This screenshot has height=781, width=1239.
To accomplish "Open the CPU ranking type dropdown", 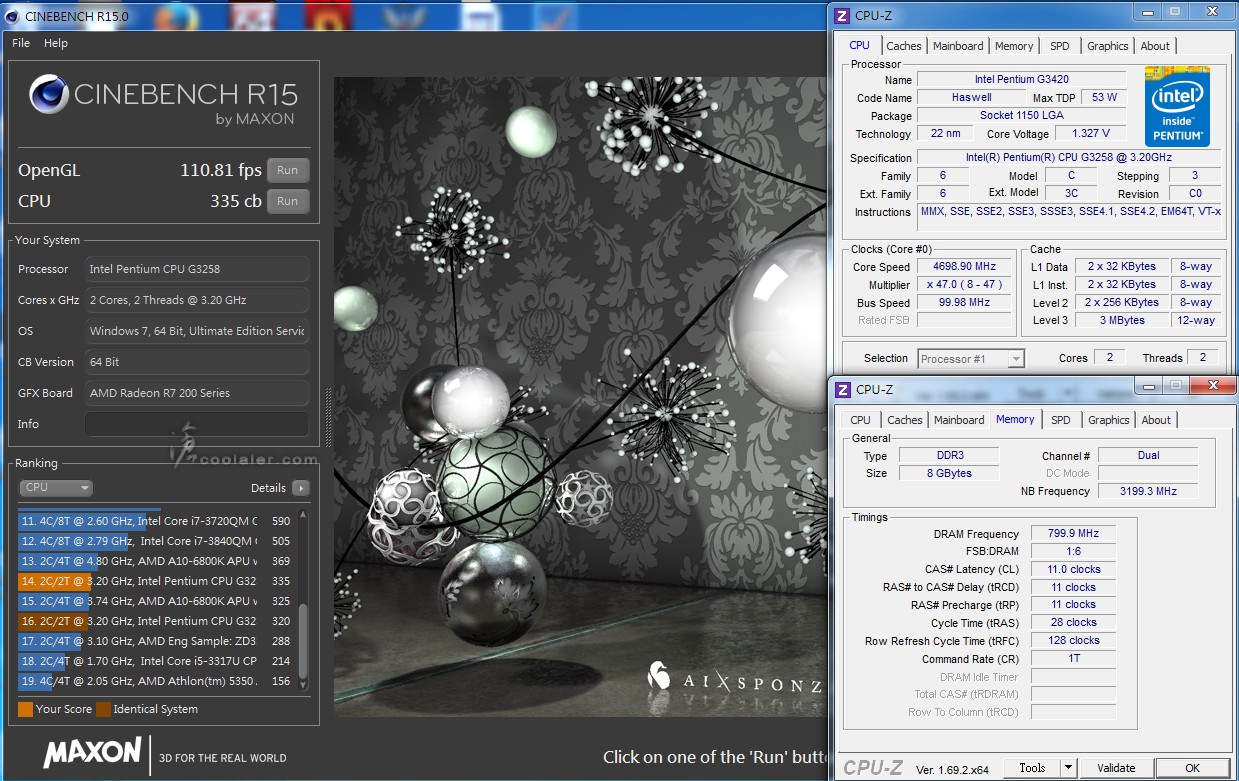I will pyautogui.click(x=56, y=488).
